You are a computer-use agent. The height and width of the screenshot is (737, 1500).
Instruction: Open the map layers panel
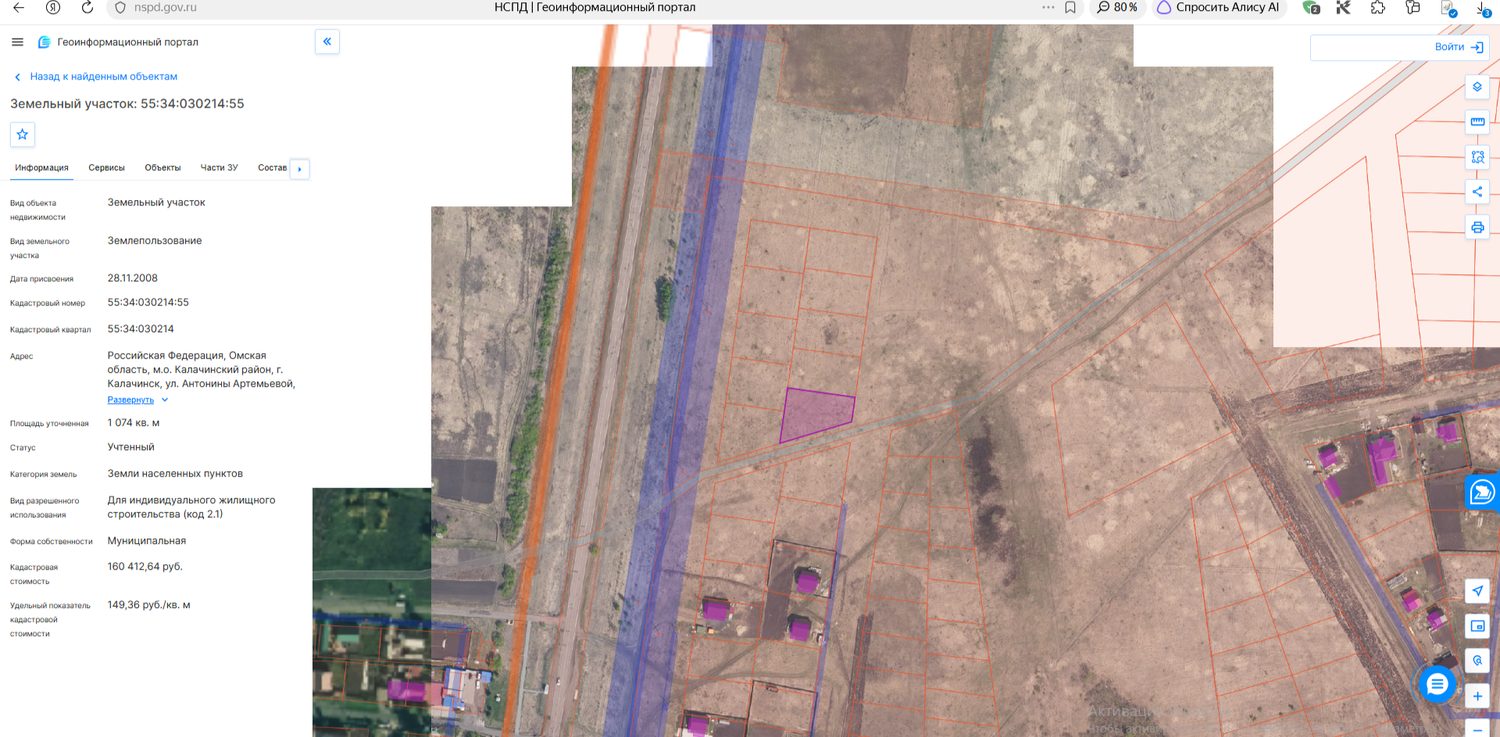[x=1477, y=87]
